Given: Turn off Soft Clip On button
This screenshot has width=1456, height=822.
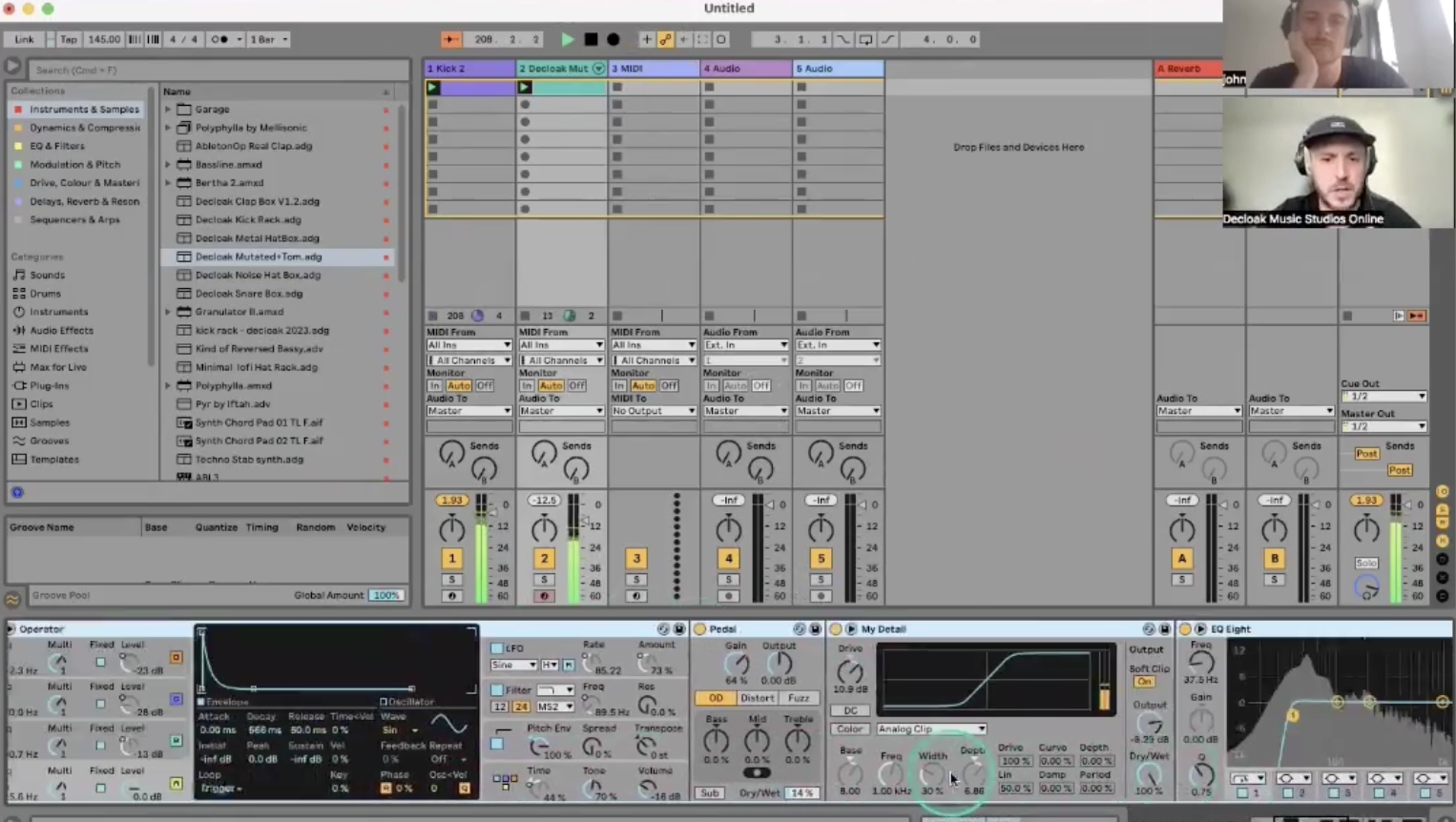Looking at the screenshot, I should click(x=1145, y=682).
